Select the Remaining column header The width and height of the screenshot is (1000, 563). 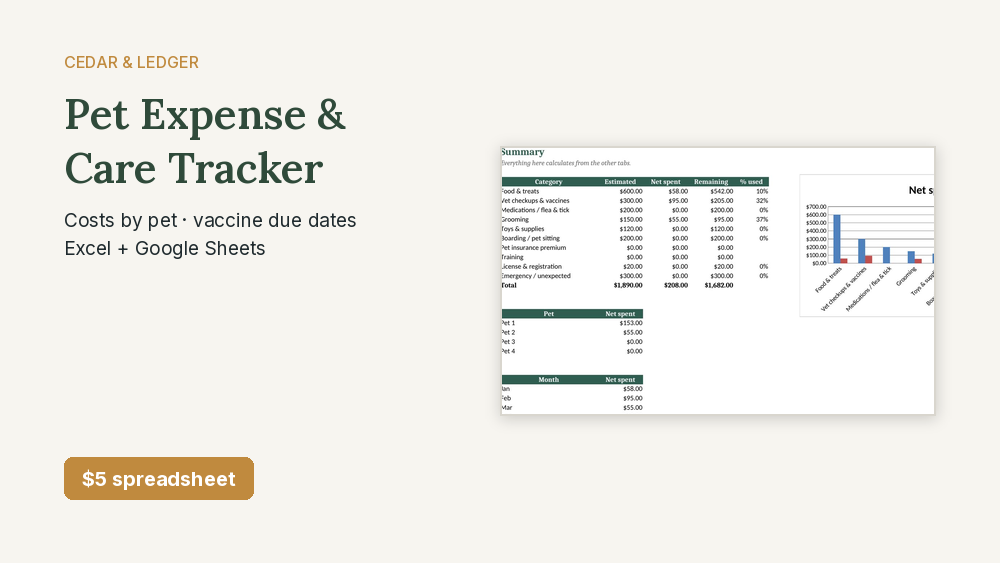(711, 182)
